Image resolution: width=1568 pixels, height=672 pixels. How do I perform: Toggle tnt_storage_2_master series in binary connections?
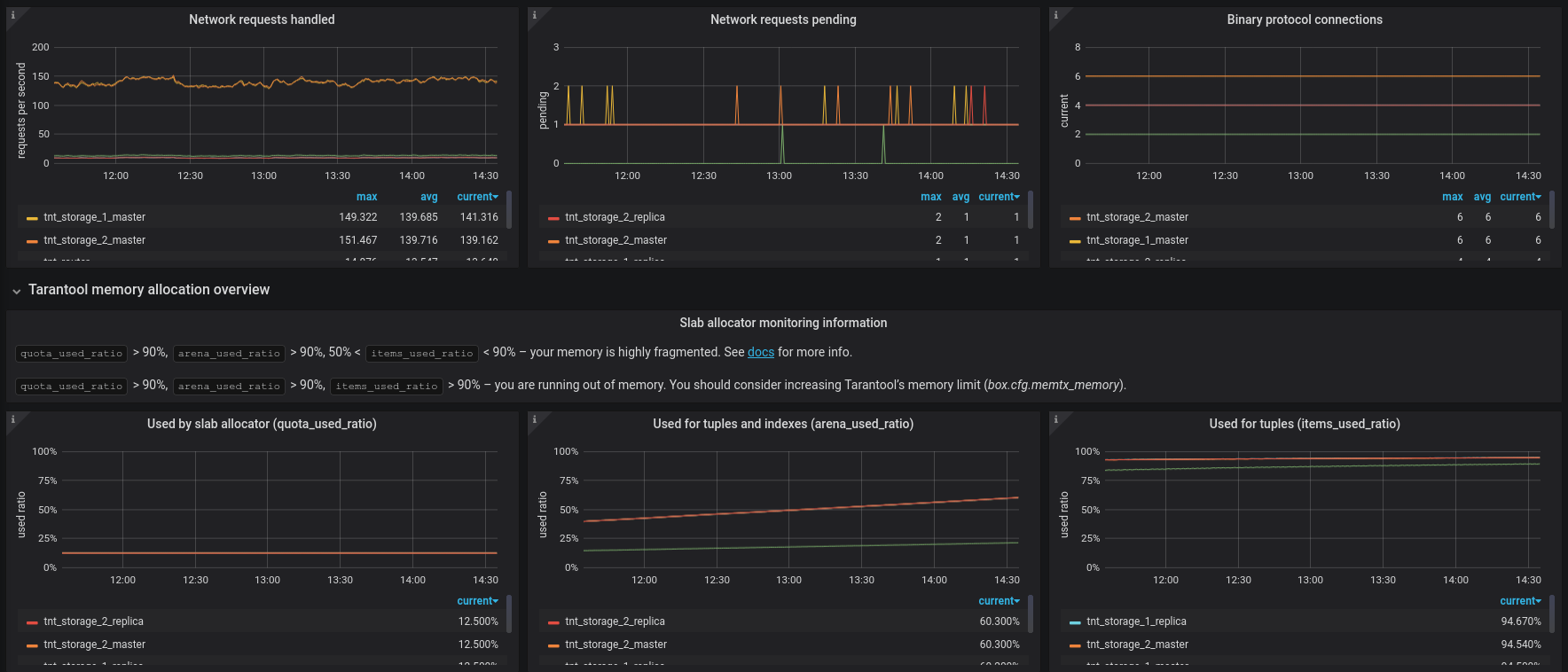1137,217
